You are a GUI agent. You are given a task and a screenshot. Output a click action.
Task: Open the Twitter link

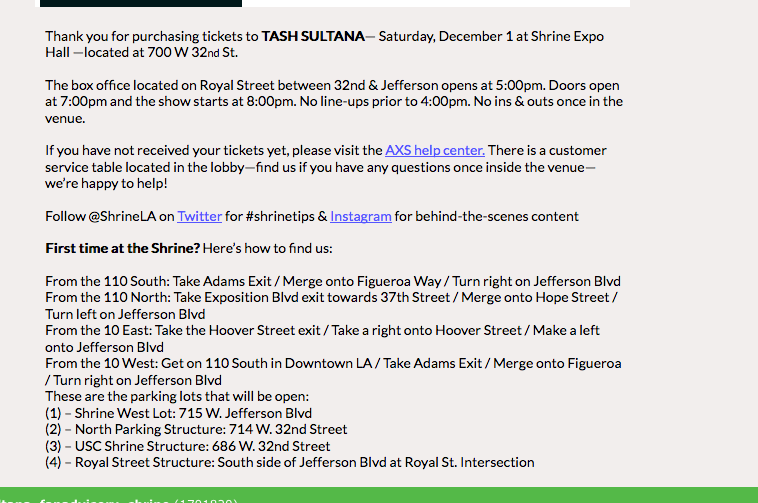click(199, 216)
